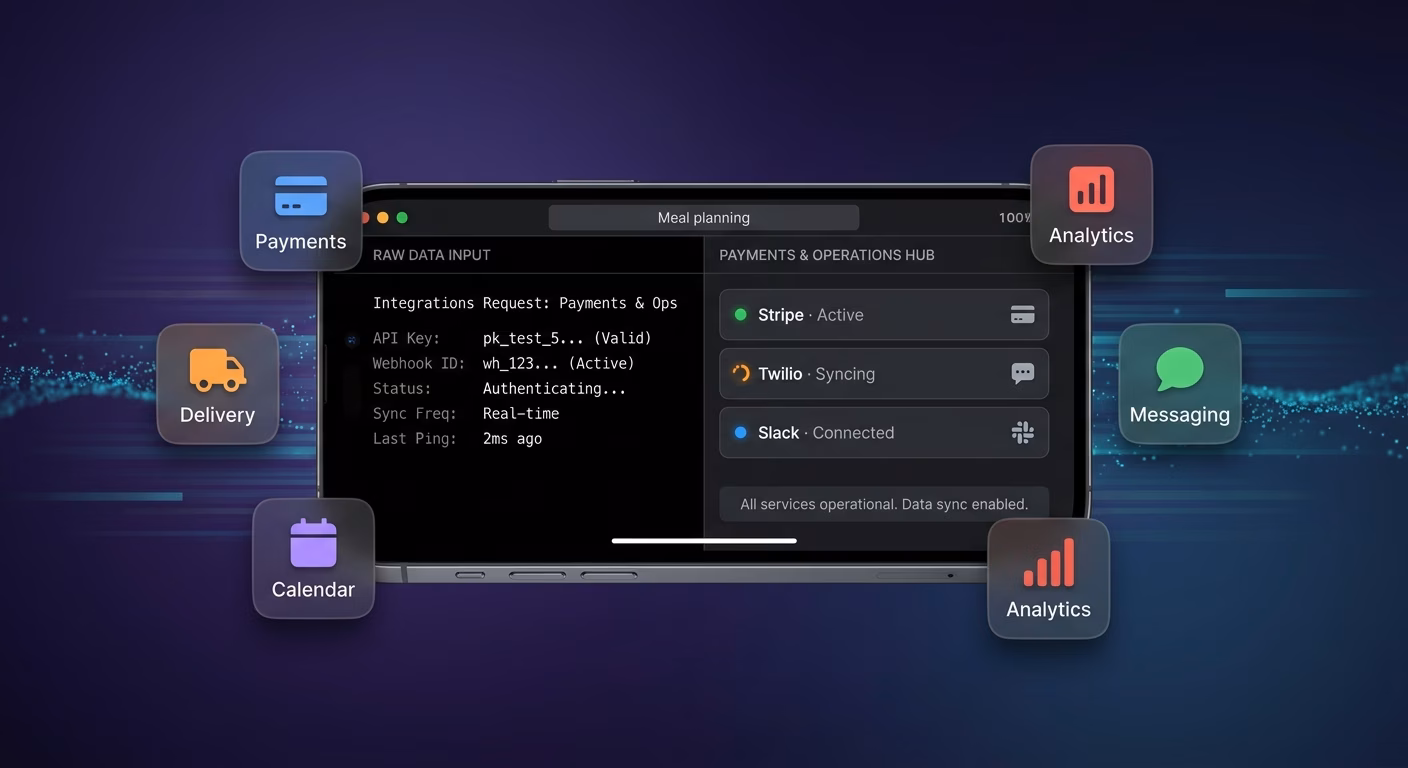This screenshot has height=768, width=1408.
Task: Click the pk_test_5... (Valid) value
Action: pos(567,339)
